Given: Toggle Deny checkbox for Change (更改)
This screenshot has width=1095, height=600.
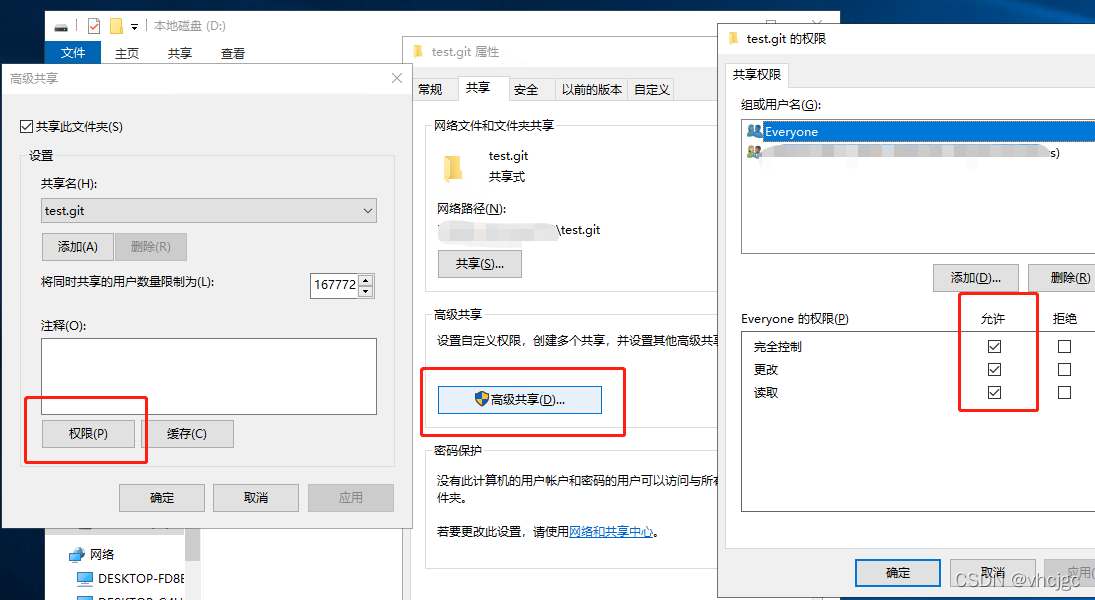Looking at the screenshot, I should (x=1064, y=369).
